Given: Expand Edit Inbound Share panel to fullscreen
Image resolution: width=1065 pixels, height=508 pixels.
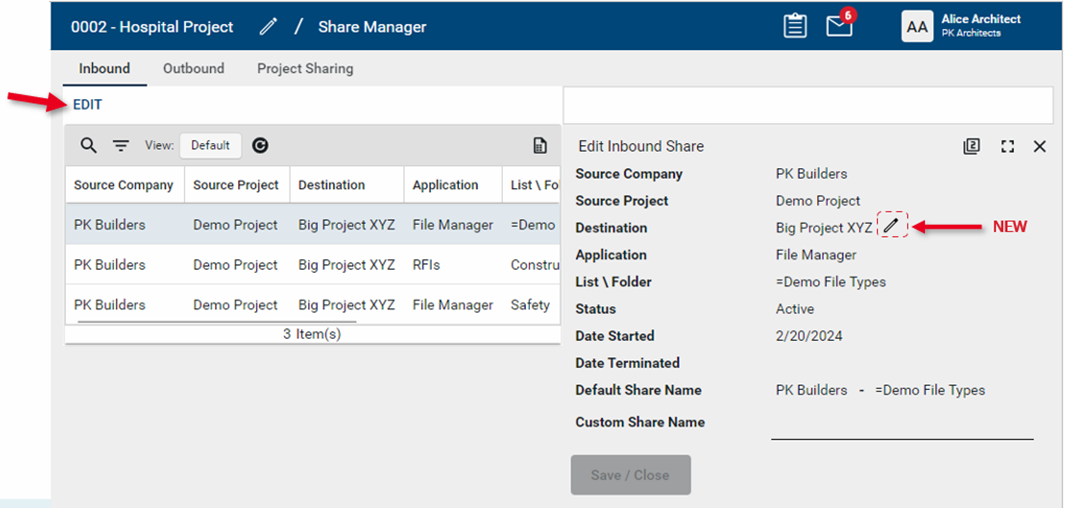Looking at the screenshot, I should [x=1007, y=146].
